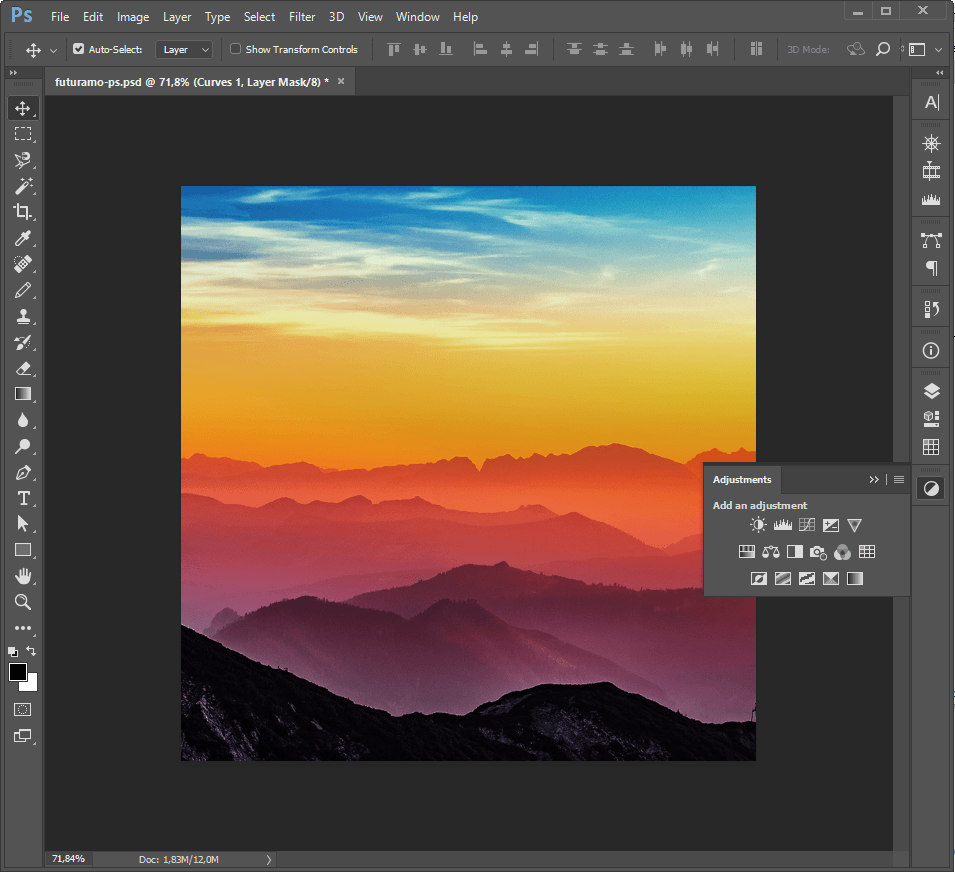Select the Crop tool
The width and height of the screenshot is (955, 873).
[x=23, y=212]
